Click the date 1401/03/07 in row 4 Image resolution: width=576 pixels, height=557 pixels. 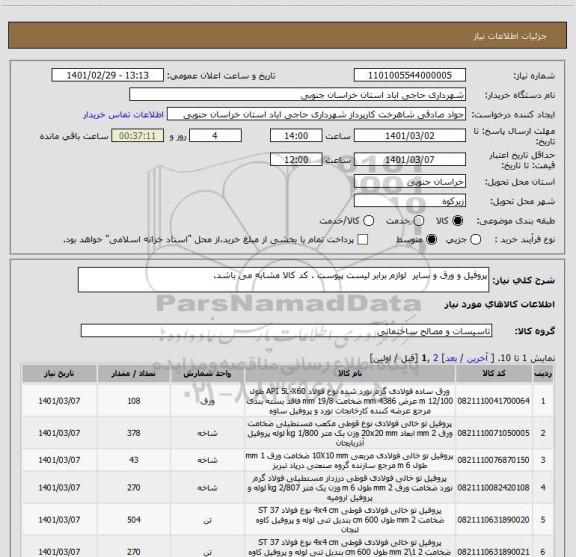[x=59, y=488]
